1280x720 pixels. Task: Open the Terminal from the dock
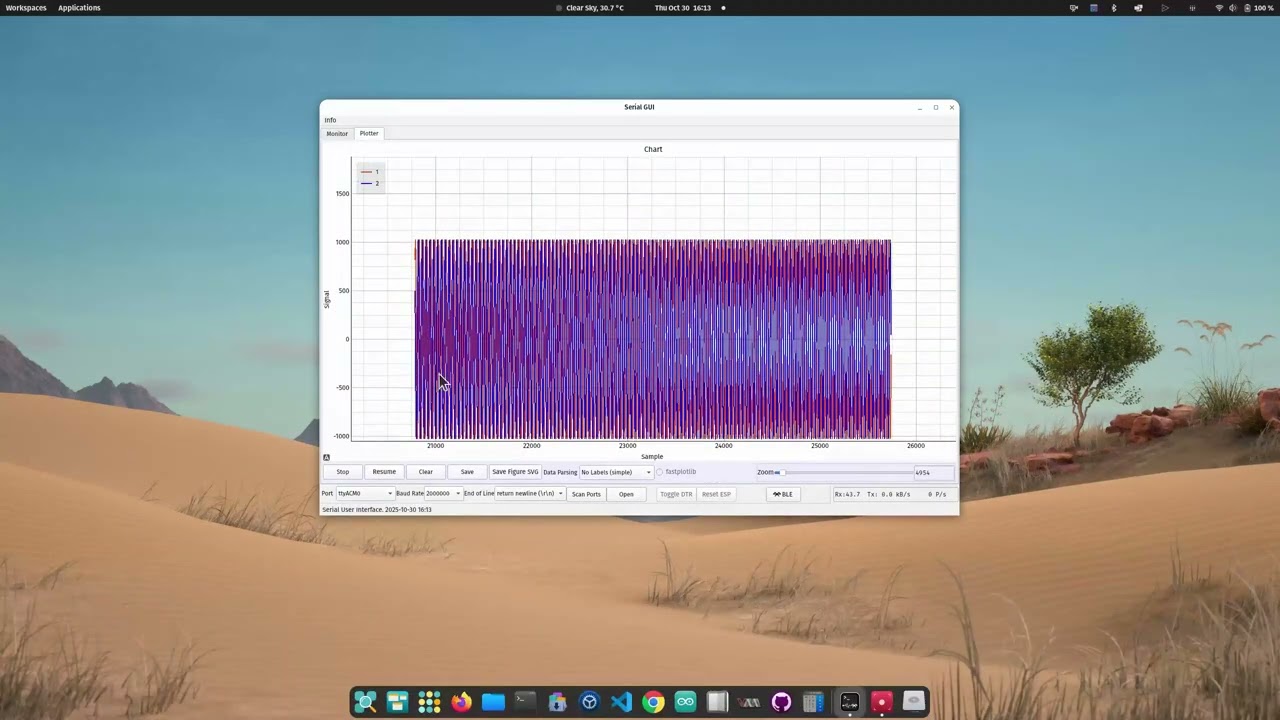click(525, 702)
